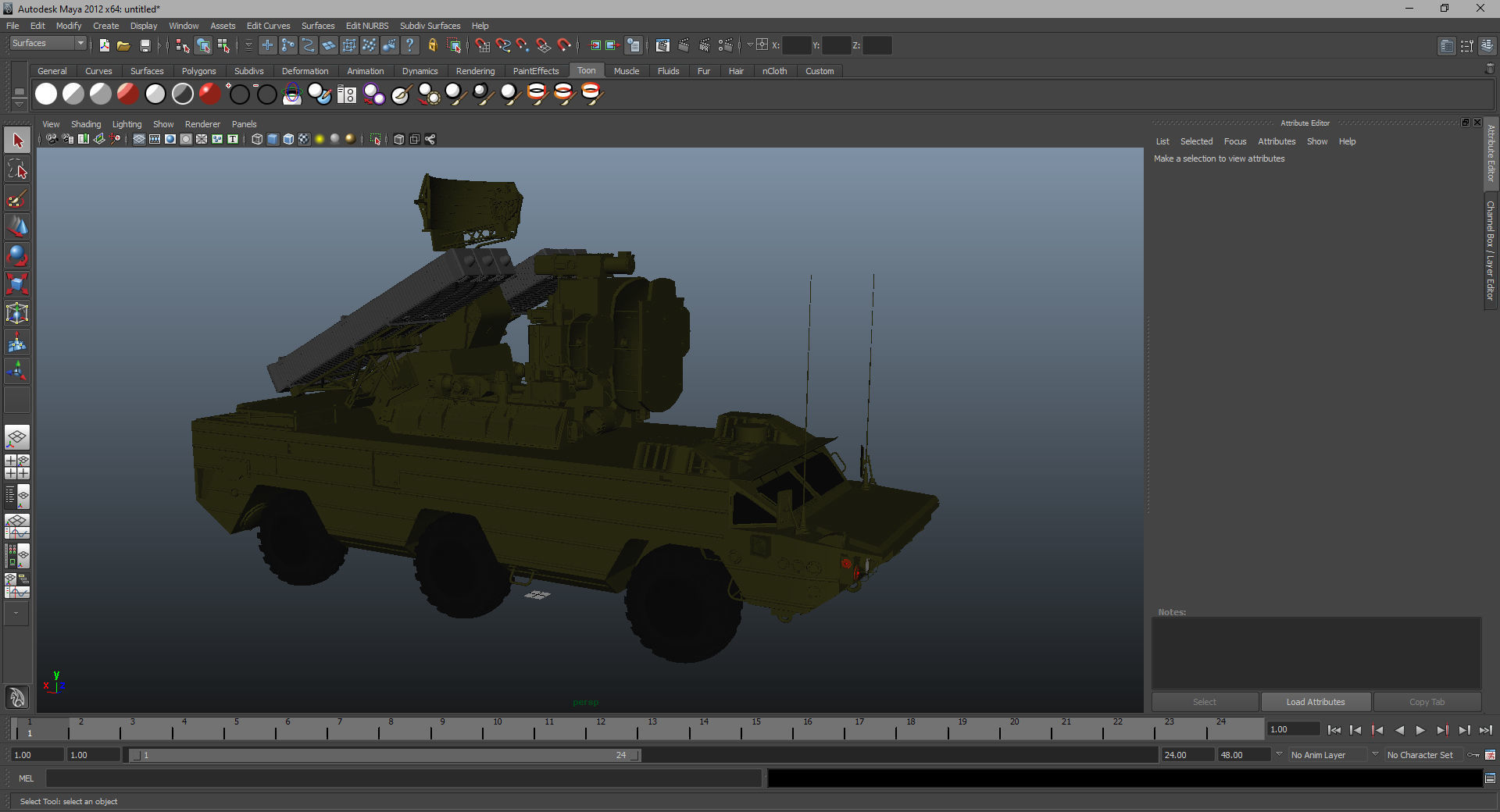Select the Universal Manipulator tool
The width and height of the screenshot is (1500, 812).
[x=17, y=314]
